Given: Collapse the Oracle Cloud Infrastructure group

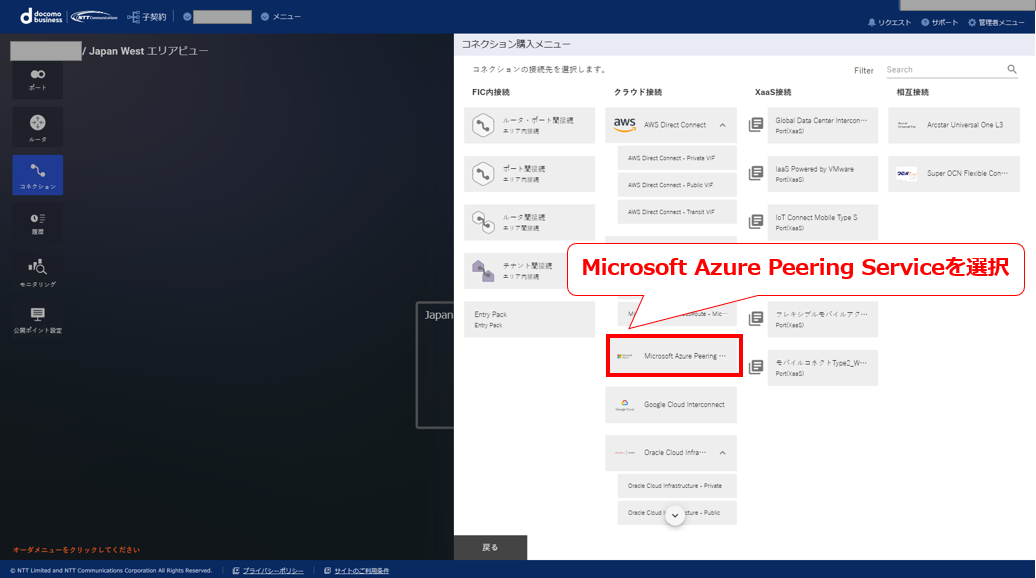Looking at the screenshot, I should 723,453.
